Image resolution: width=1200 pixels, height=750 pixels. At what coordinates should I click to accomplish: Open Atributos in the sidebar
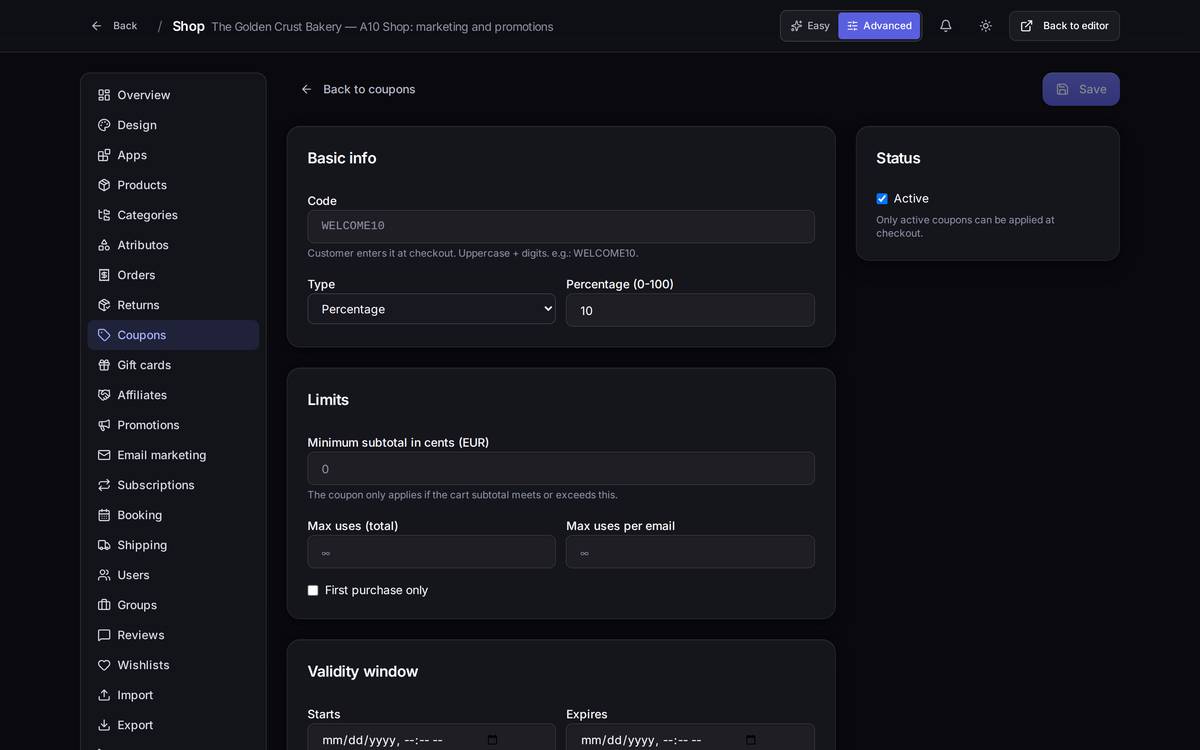click(173, 245)
